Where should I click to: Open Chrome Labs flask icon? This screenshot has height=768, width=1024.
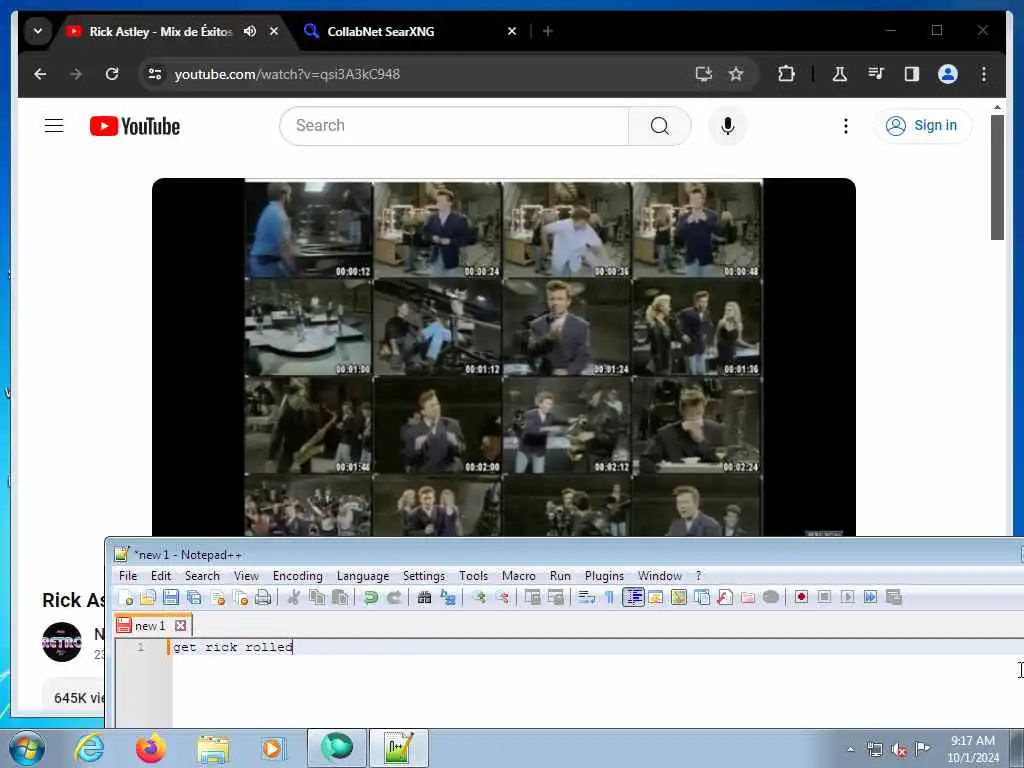840,74
